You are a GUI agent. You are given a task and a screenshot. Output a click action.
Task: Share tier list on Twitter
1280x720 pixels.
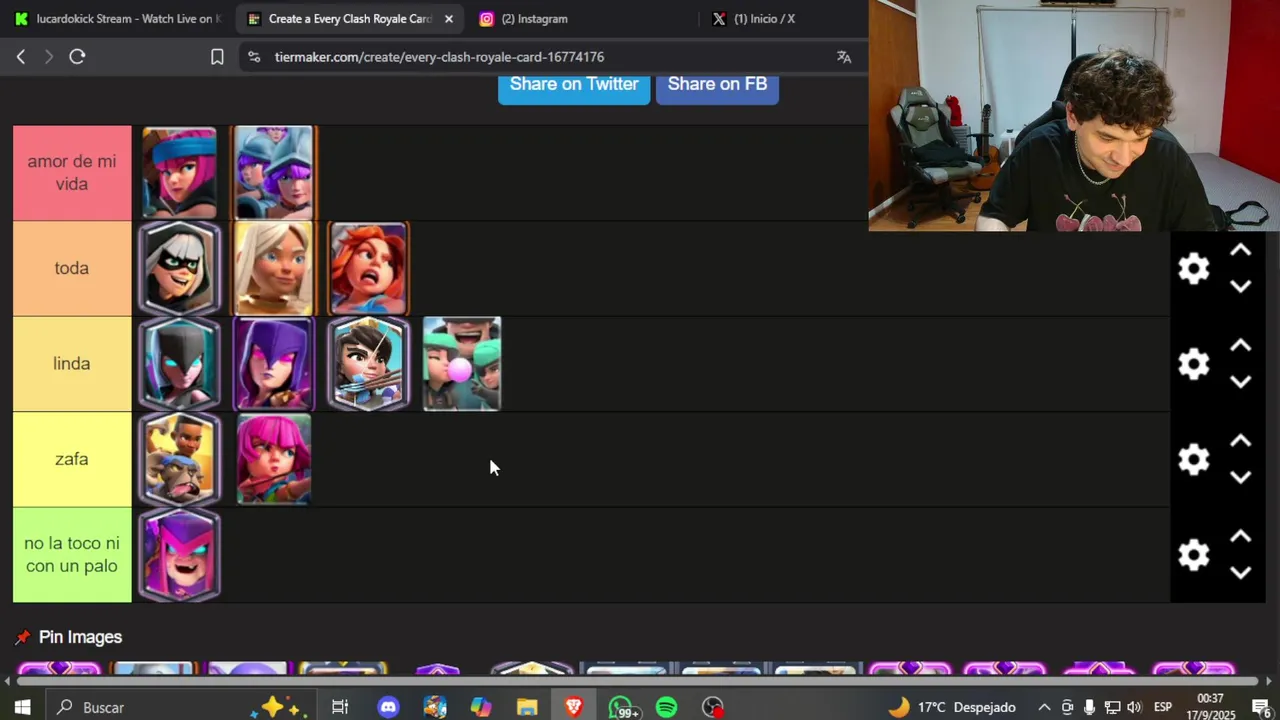(574, 86)
